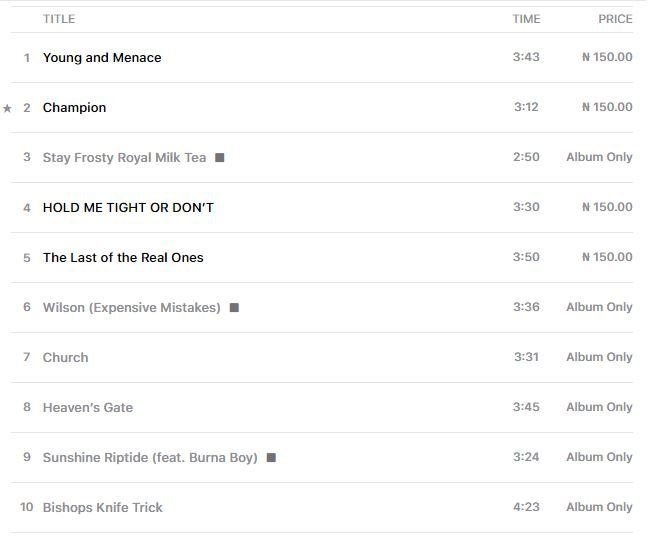
Task: Click Bishops Knife Trick track title
Action: click(102, 508)
